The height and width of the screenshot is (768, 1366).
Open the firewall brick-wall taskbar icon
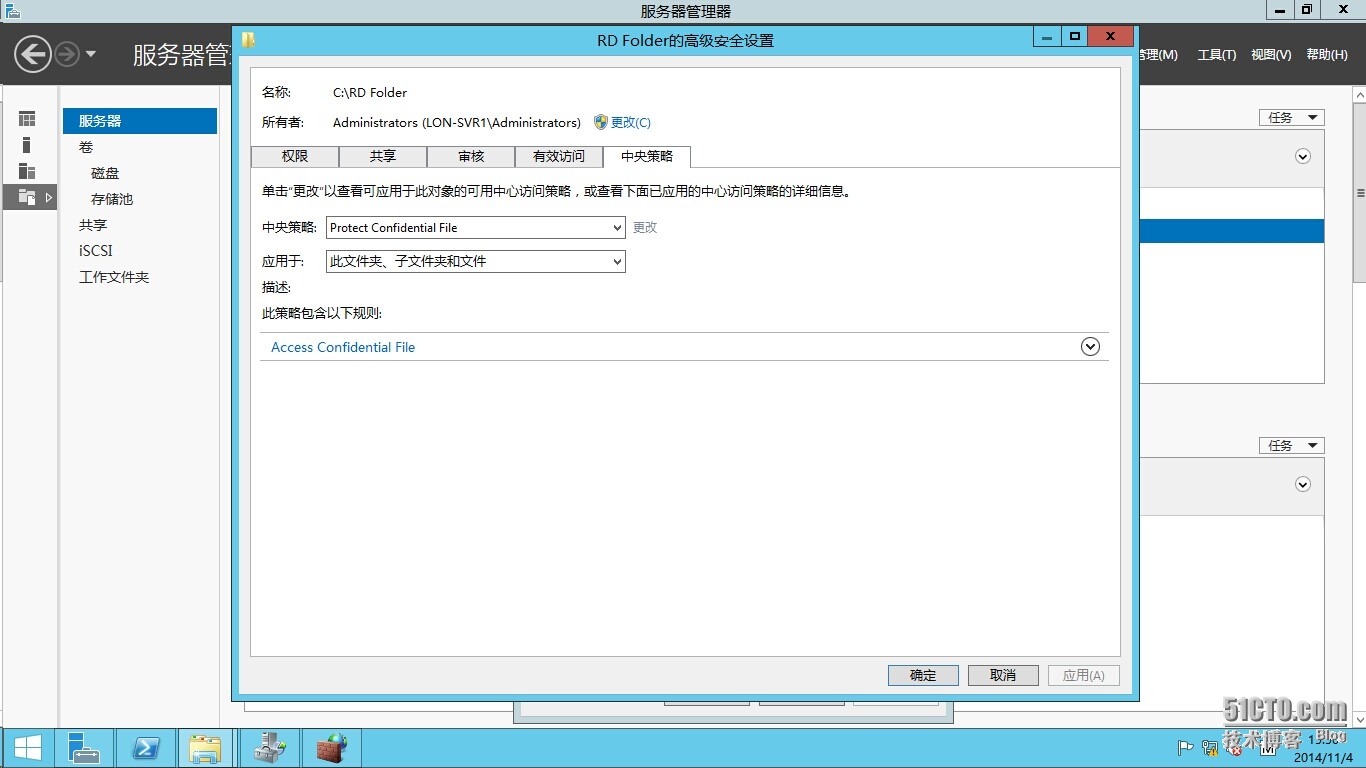(331, 748)
